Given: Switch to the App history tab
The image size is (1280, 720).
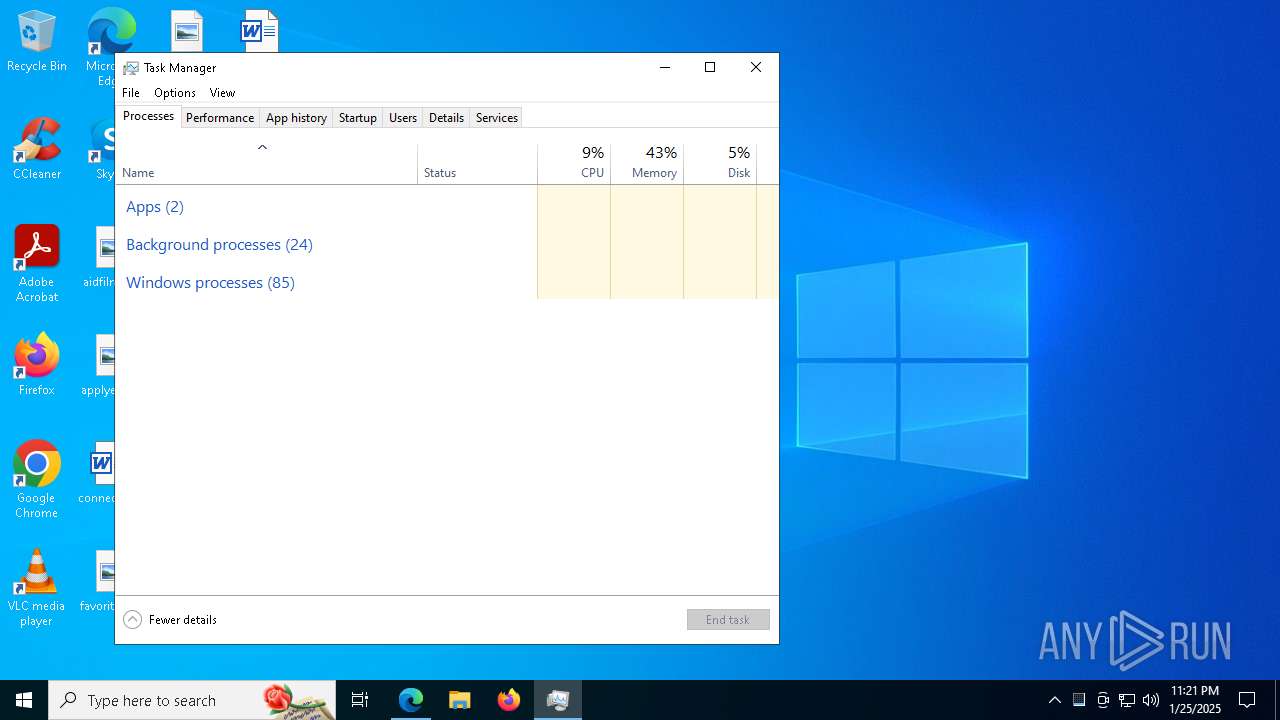Looking at the screenshot, I should click(296, 118).
